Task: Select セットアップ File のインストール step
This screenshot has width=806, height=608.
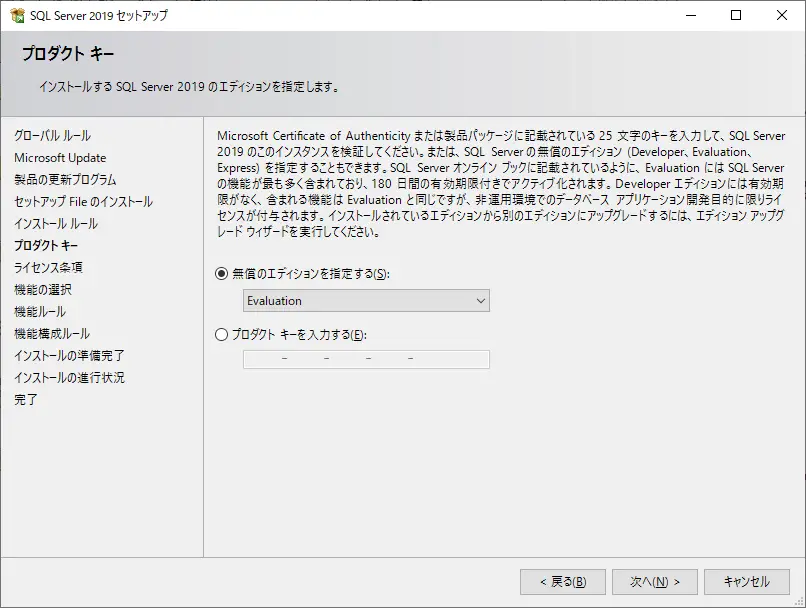Action: click(x=83, y=202)
